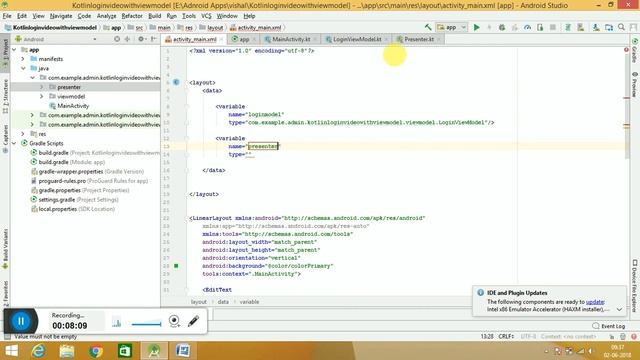Image resolution: width=640 pixels, height=360 pixels.
Task: Click the recorder volume slider
Action: (x=146, y=324)
